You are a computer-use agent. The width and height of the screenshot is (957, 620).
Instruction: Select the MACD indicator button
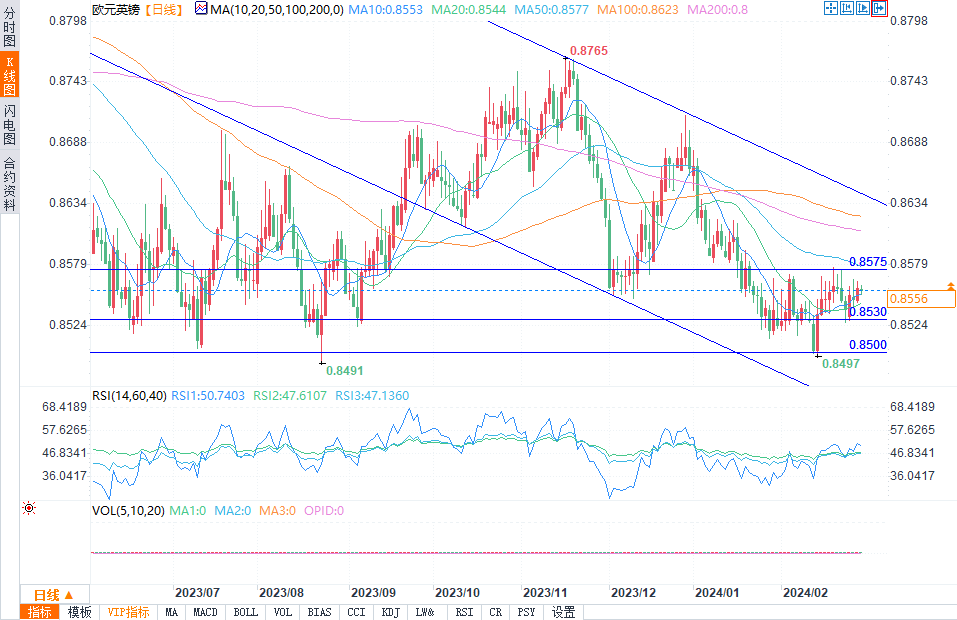point(205,612)
